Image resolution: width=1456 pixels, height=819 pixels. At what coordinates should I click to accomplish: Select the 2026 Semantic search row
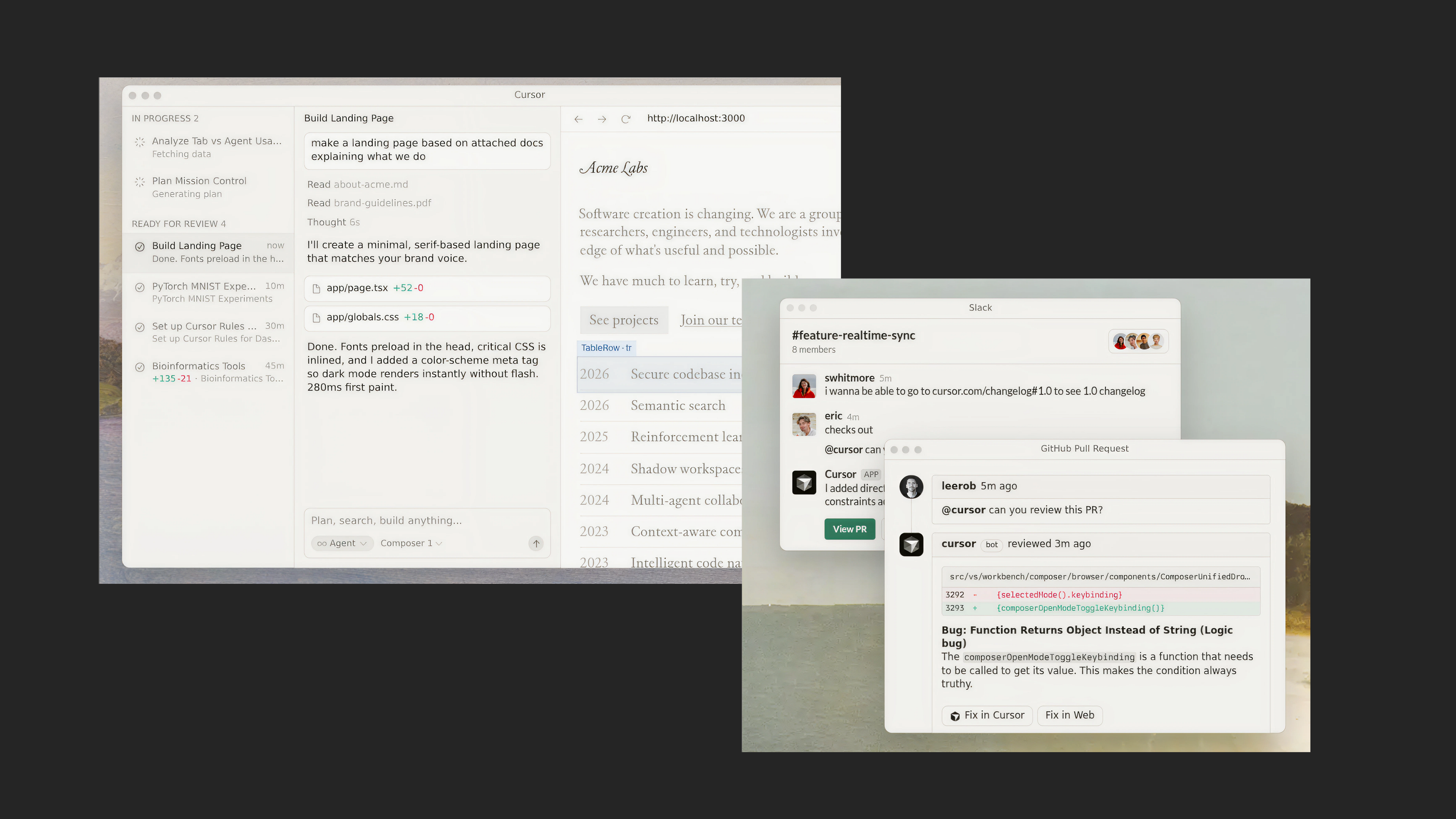[660, 406]
